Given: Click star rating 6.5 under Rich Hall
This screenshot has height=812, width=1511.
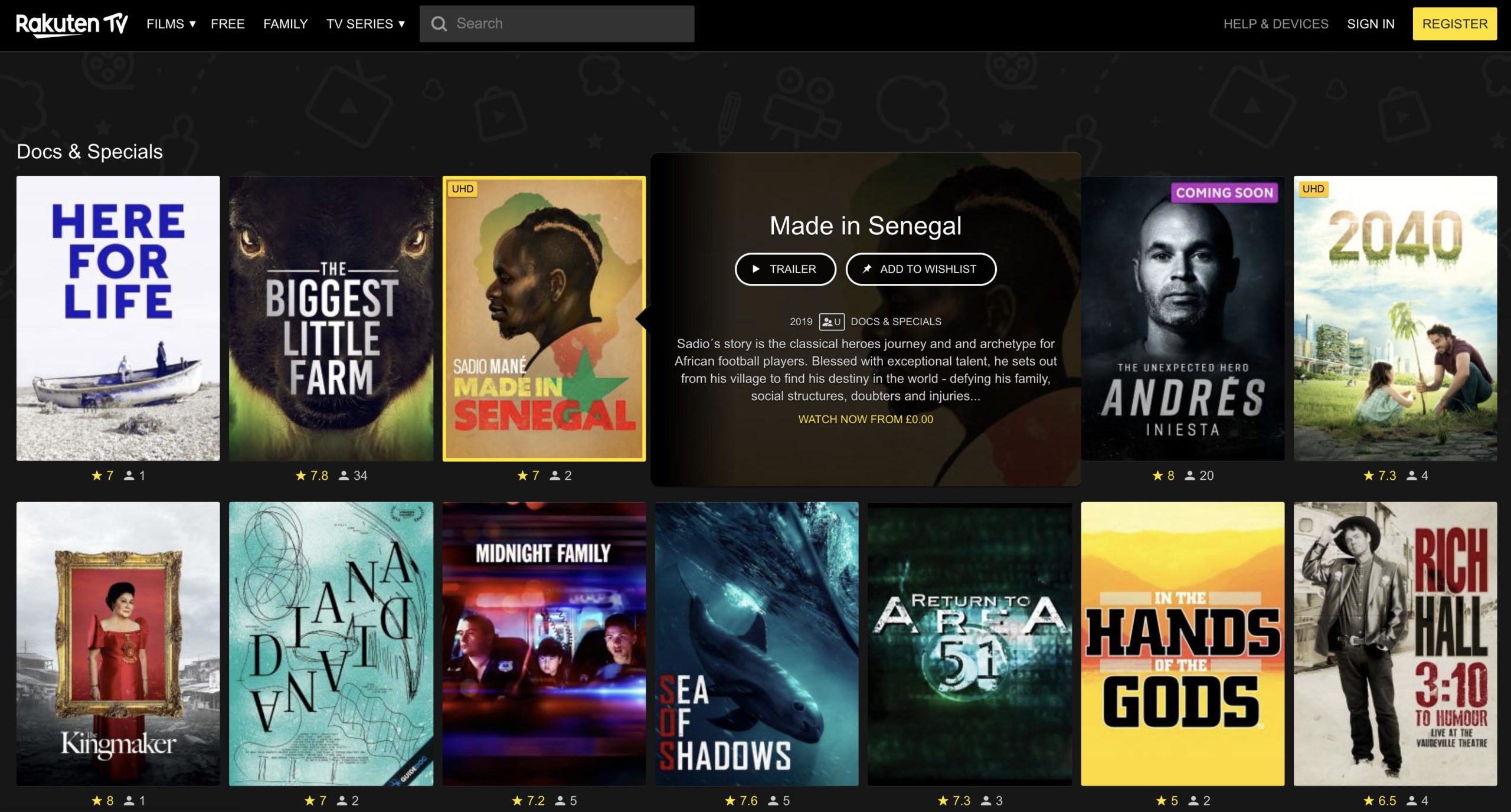Looking at the screenshot, I should click(x=1380, y=801).
